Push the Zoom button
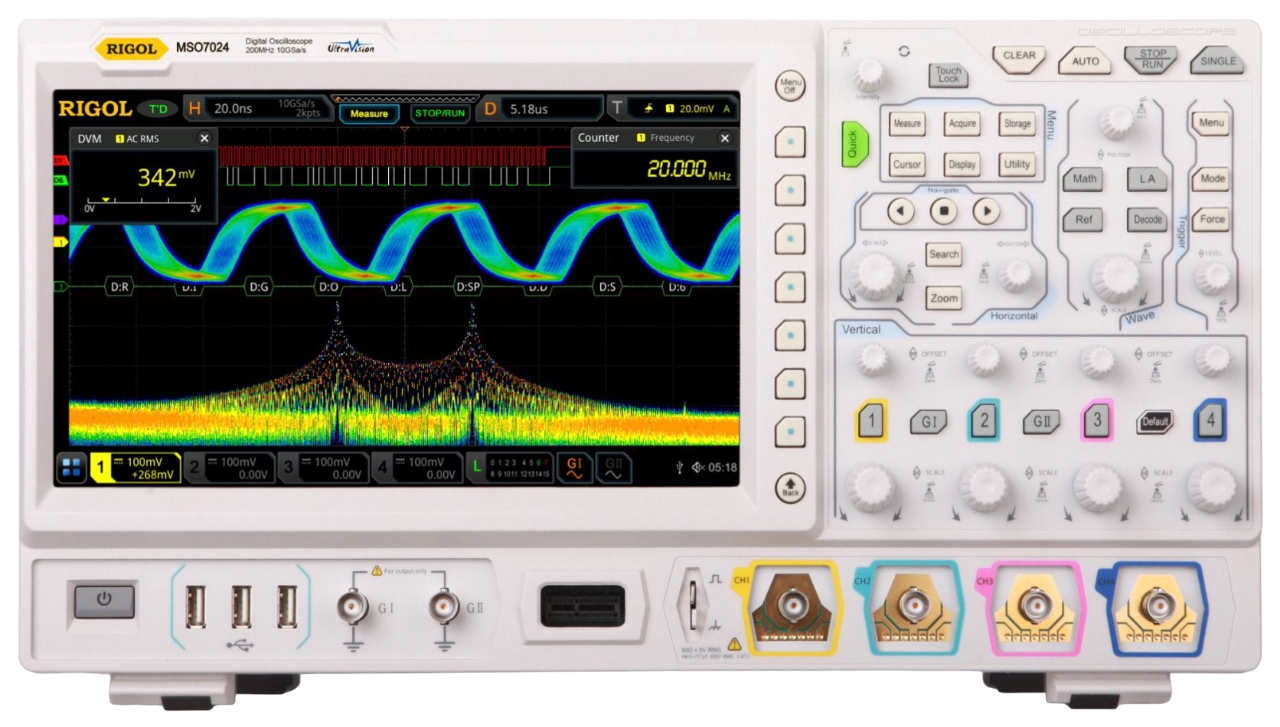 (x=943, y=298)
